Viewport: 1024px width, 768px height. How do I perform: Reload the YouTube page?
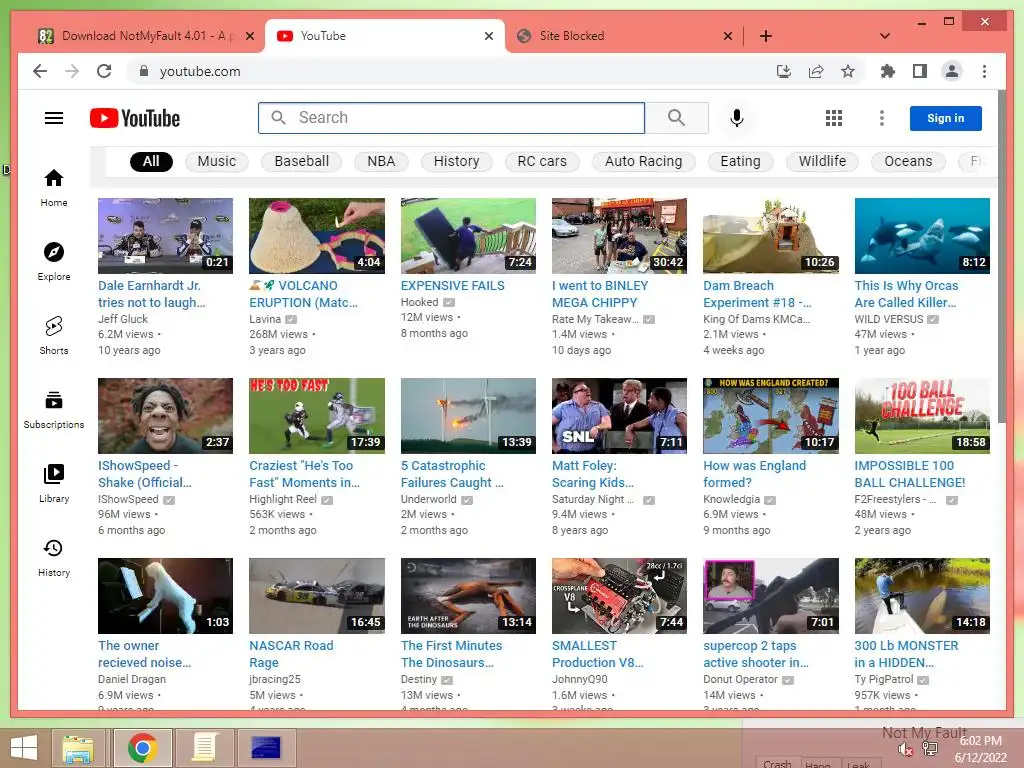104,71
